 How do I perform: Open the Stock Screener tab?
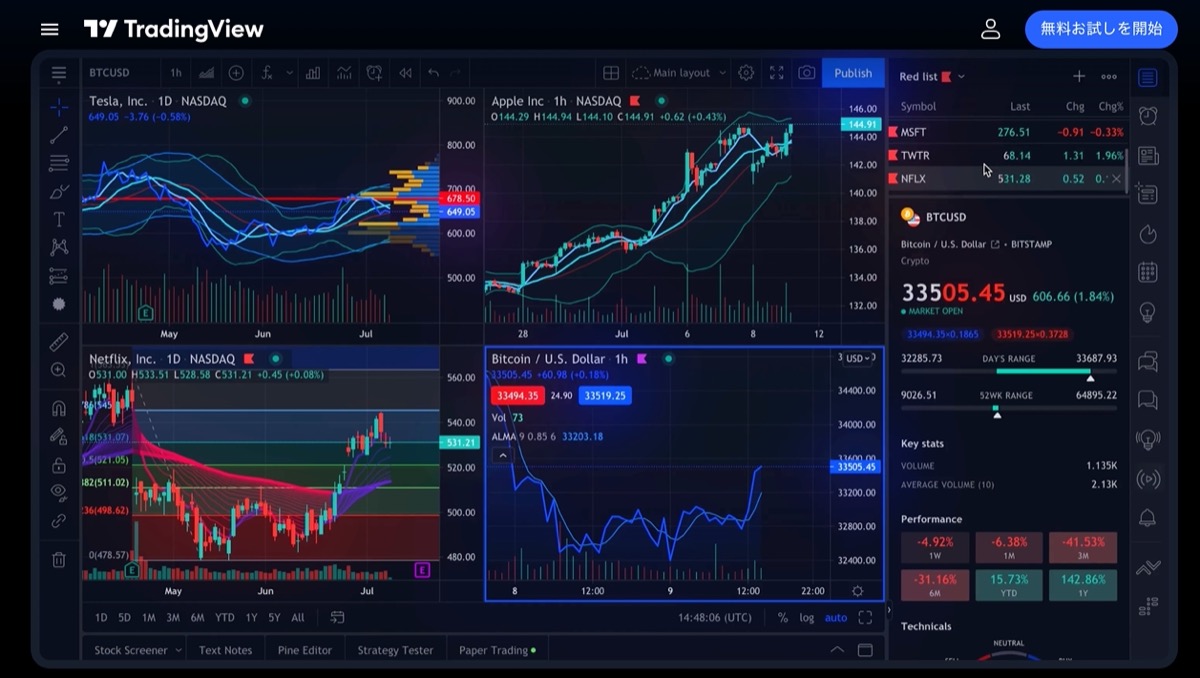(138, 650)
